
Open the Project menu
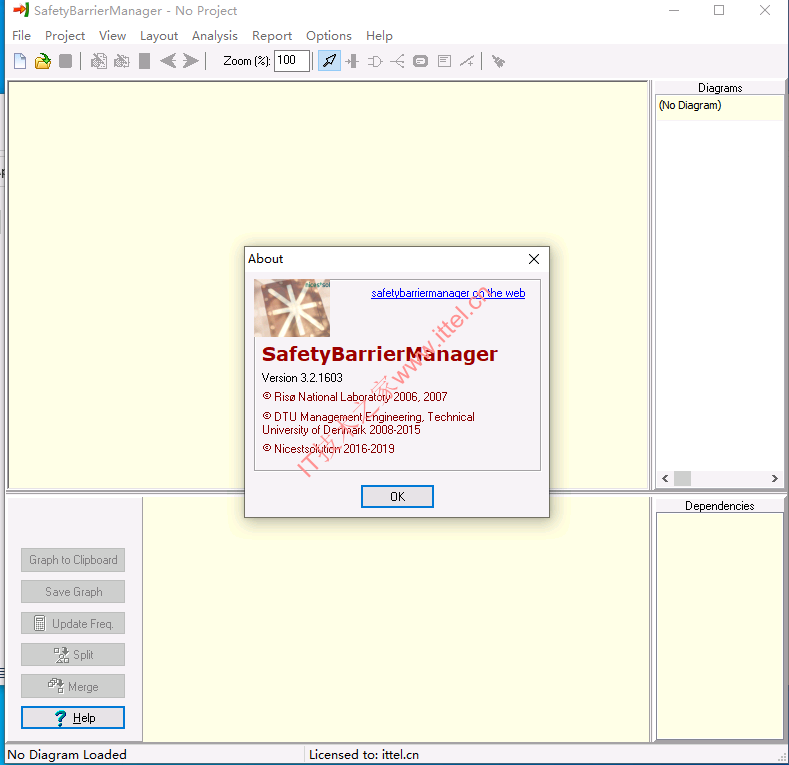pos(65,36)
